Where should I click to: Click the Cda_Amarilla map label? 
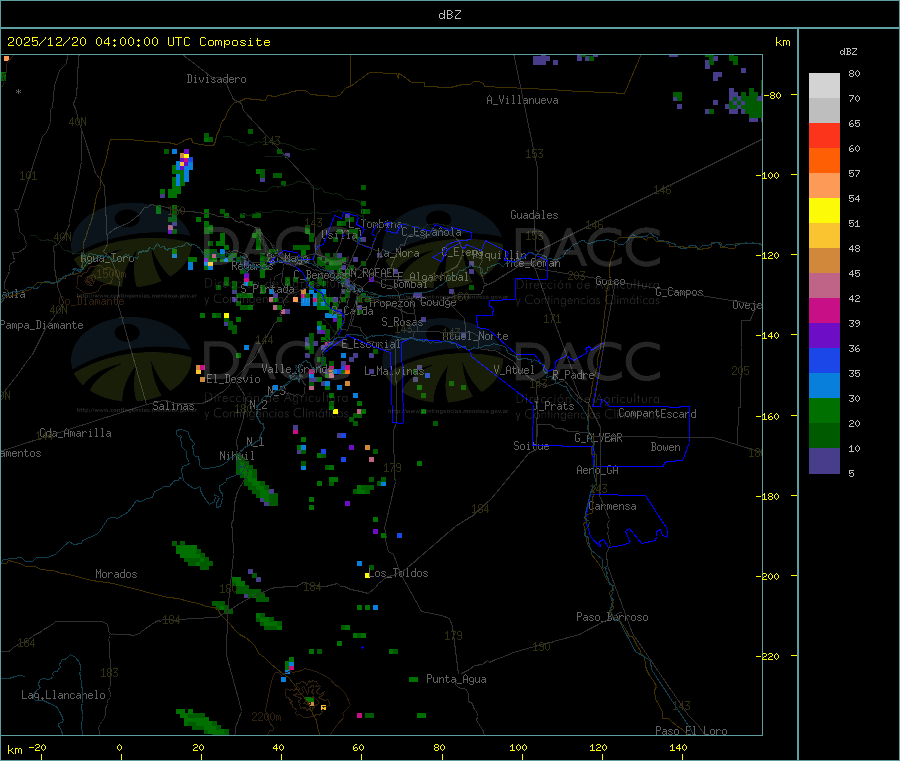tap(75, 433)
